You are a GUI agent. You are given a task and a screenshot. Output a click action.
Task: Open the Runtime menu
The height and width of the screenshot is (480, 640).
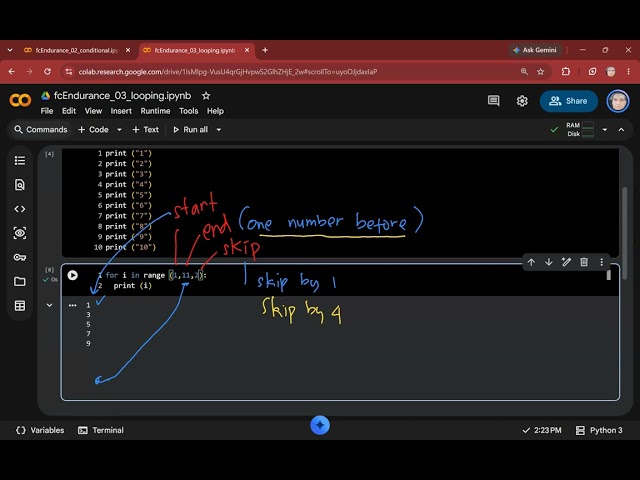coord(155,111)
